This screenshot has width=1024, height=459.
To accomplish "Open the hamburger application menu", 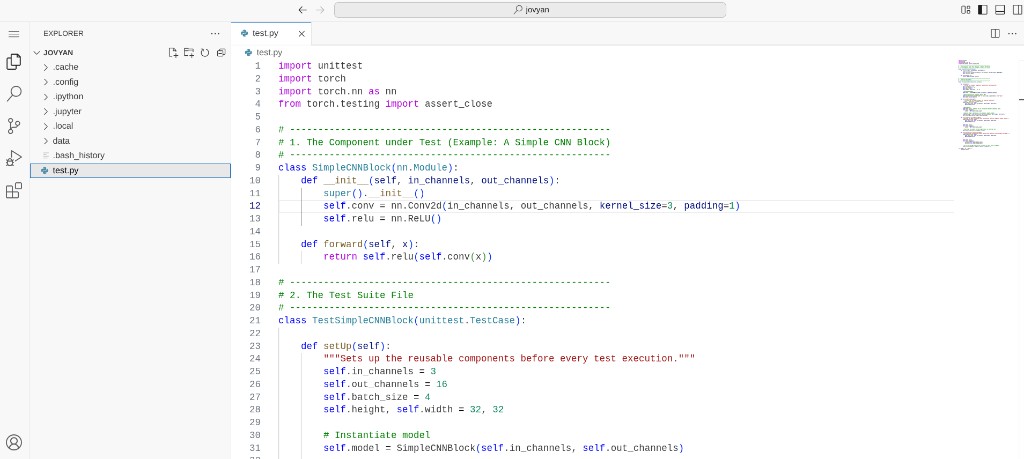I will pos(14,34).
